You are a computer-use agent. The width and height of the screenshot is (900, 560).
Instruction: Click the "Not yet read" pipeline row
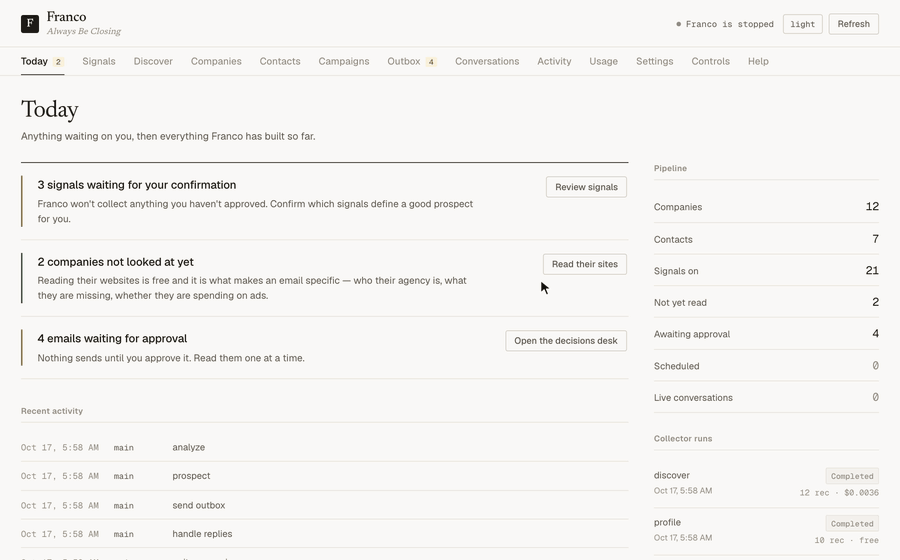coord(766,302)
